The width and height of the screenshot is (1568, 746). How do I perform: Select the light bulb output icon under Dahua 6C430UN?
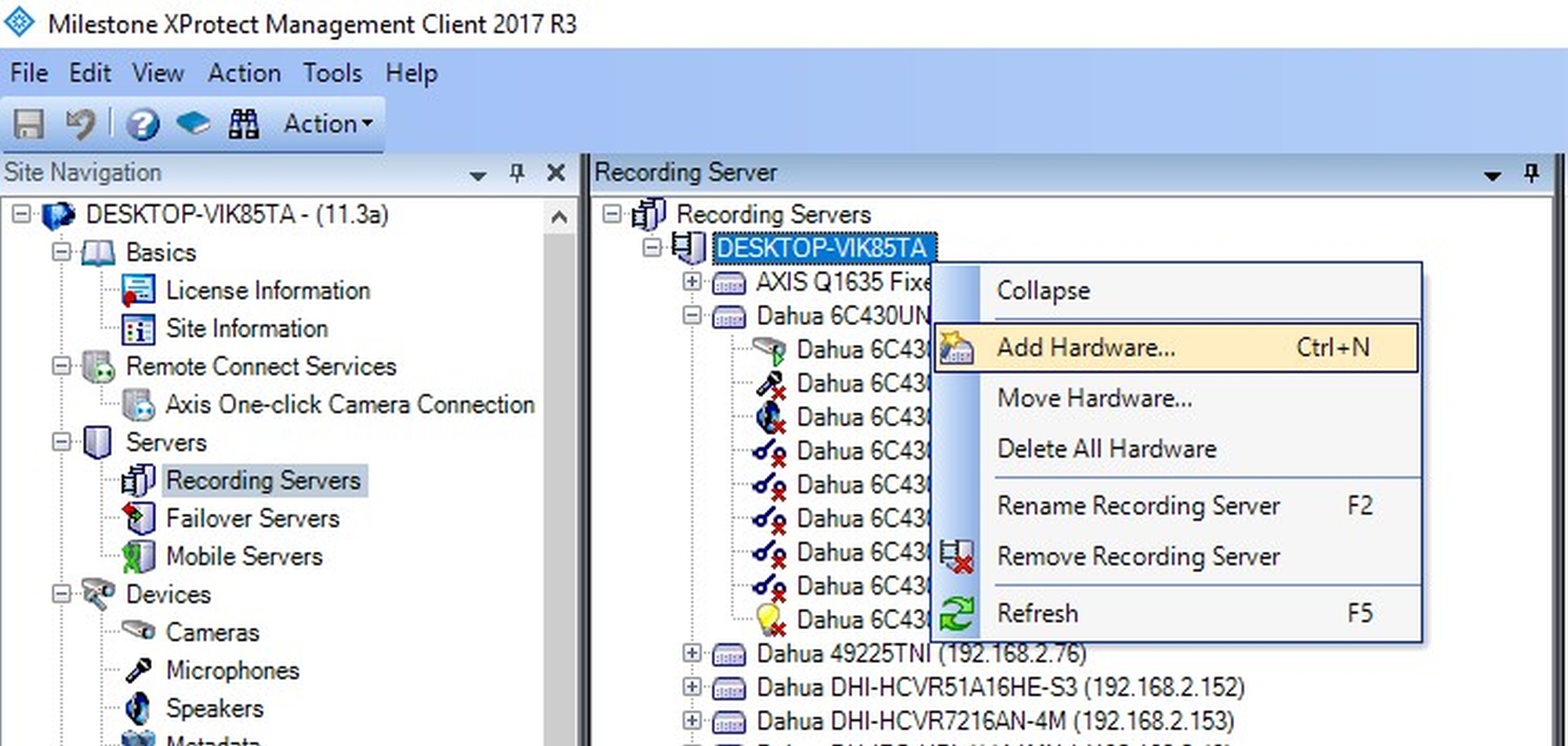coord(771,620)
